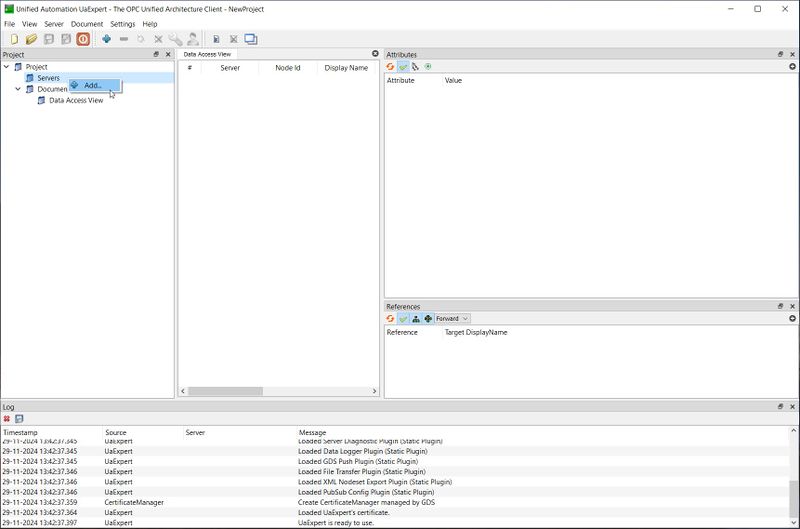Toggle the checkmark button in References toolbar

click(403, 319)
